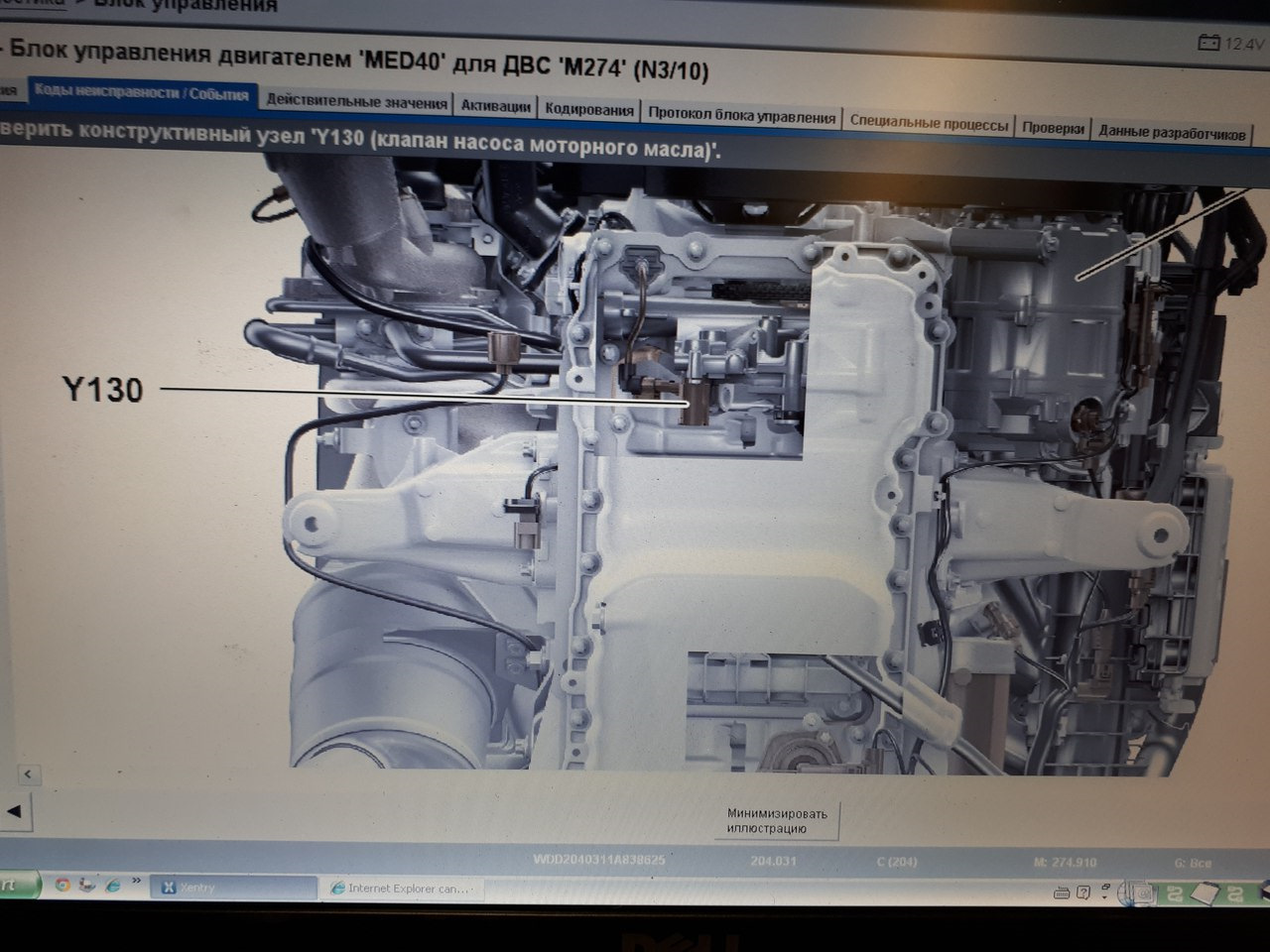Click 'G: Все' in the status bar
Viewport: 1270px width, 952px height.
1194,864
